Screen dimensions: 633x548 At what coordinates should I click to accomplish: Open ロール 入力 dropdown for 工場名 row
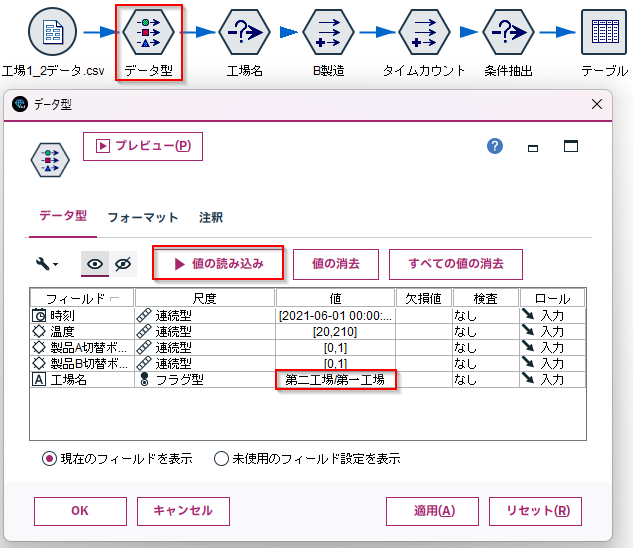point(552,380)
